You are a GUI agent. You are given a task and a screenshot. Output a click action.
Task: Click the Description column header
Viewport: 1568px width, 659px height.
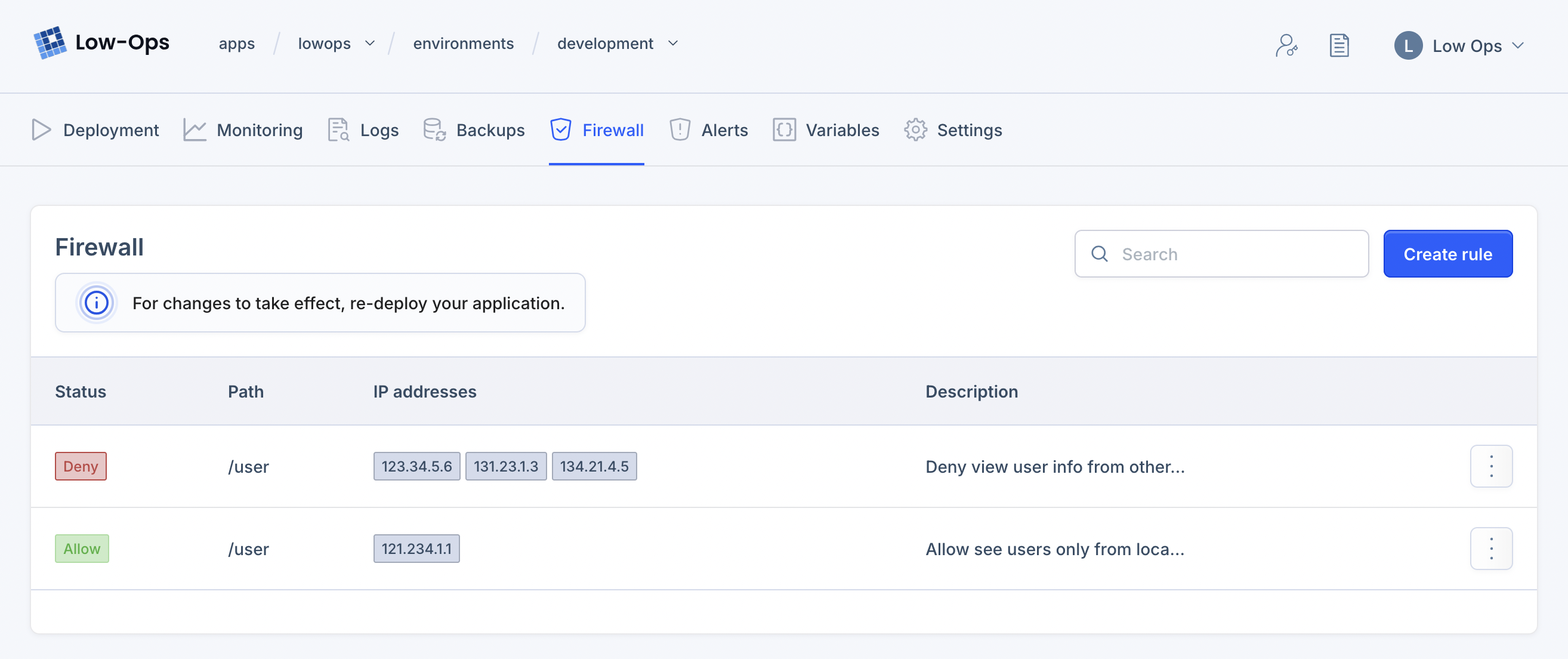point(971,391)
